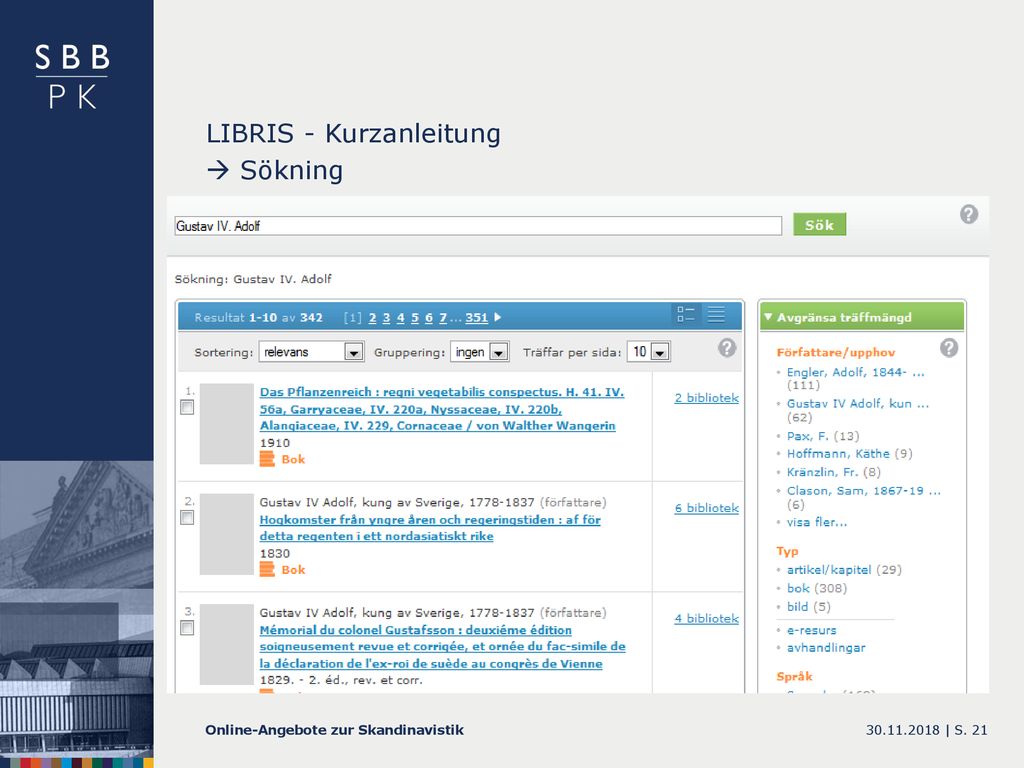This screenshot has height=768, width=1024.
Task: Switch to detailed list view icon
Action: [x=686, y=315]
